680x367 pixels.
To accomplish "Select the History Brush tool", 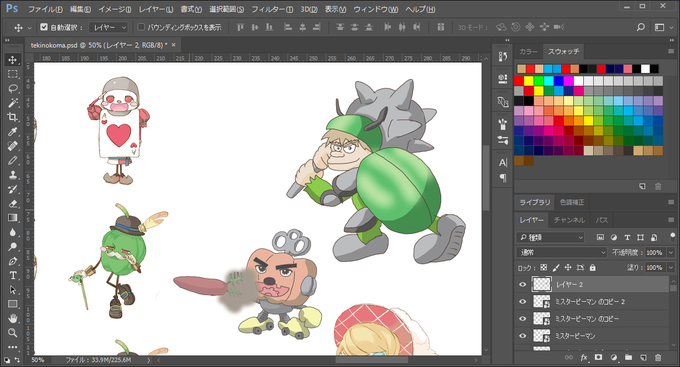I will pyautogui.click(x=13, y=189).
